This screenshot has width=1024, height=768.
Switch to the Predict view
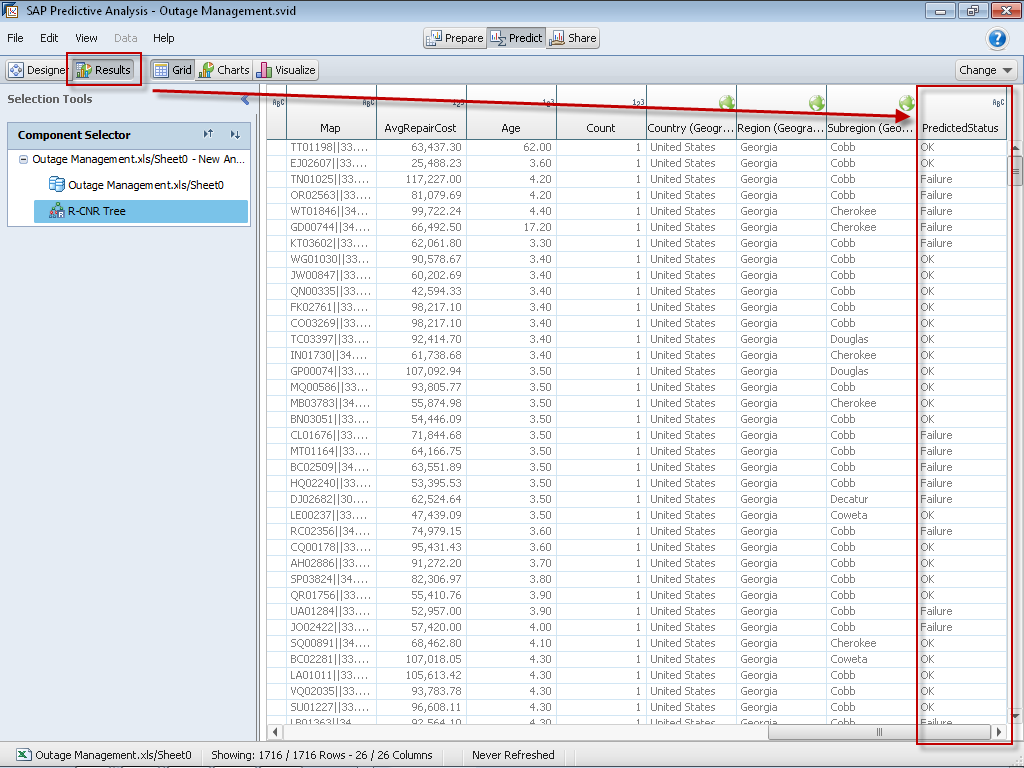coord(516,38)
